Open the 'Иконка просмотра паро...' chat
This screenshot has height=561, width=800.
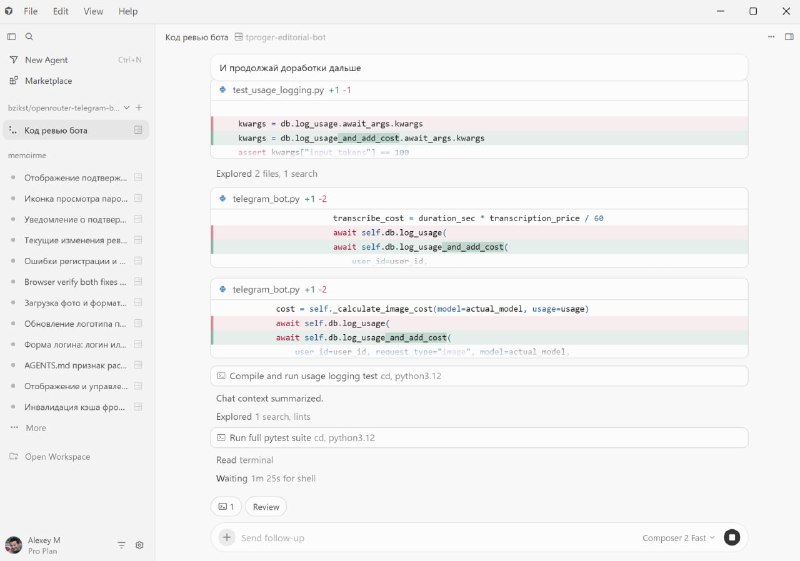click(x=76, y=198)
